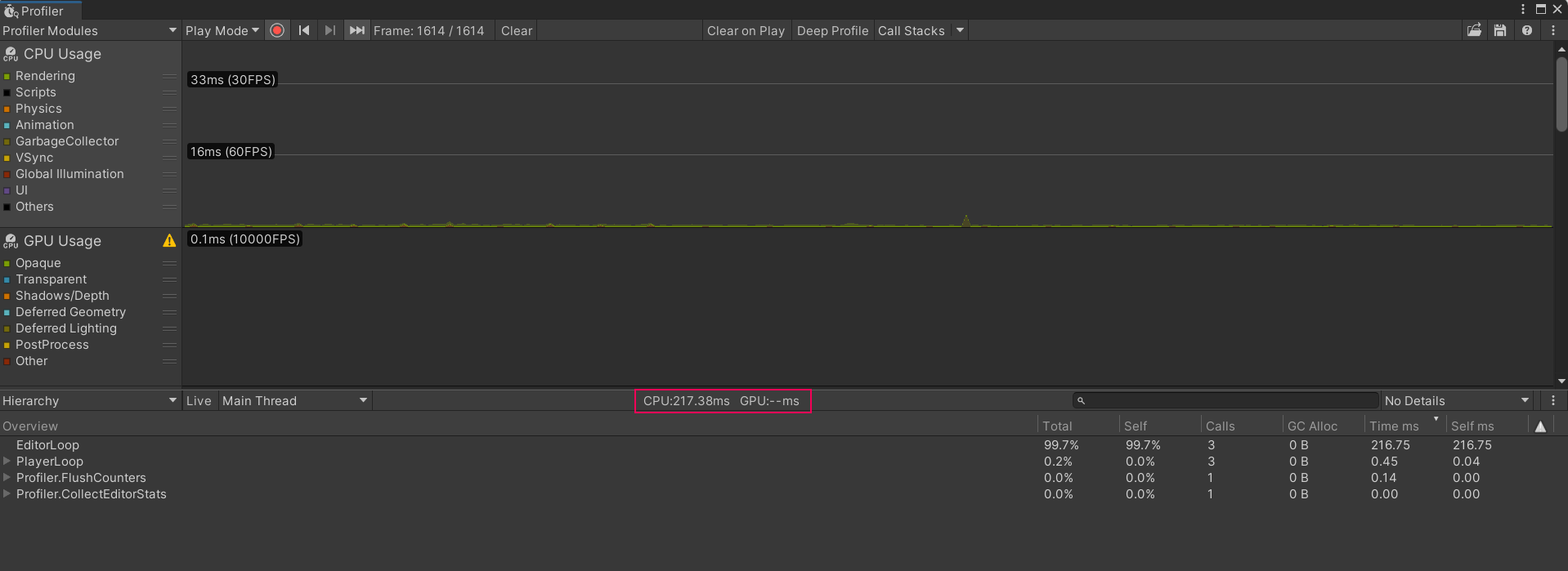Open profiler help documentation icon
The width and height of the screenshot is (1568, 571).
[1527, 30]
